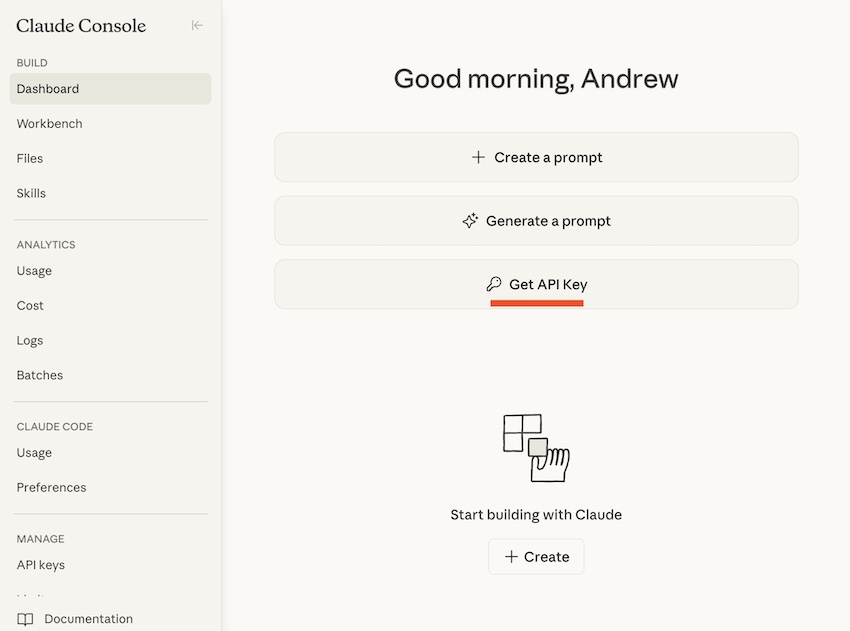Open the Documentation link
This screenshot has width=850, height=631.
(x=88, y=619)
